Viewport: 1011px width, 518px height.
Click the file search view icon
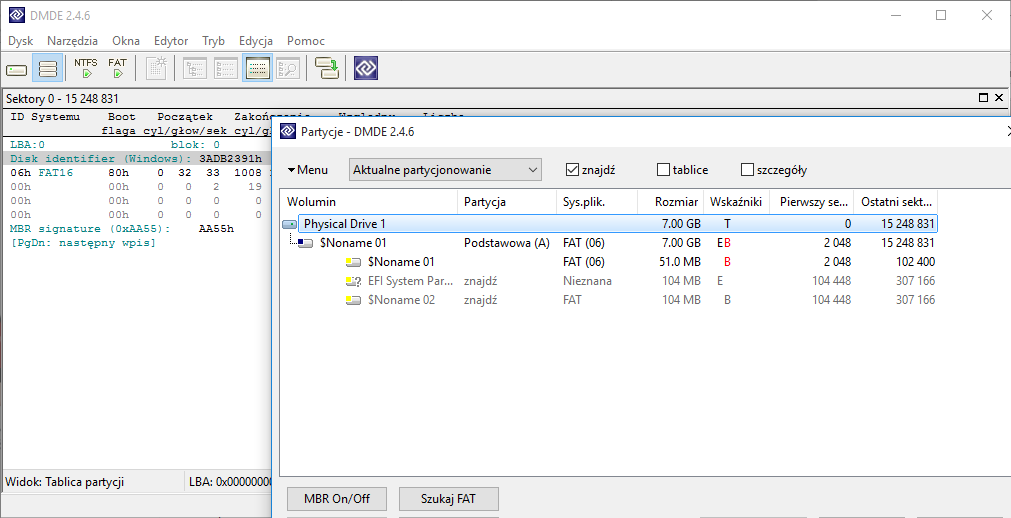[288, 68]
